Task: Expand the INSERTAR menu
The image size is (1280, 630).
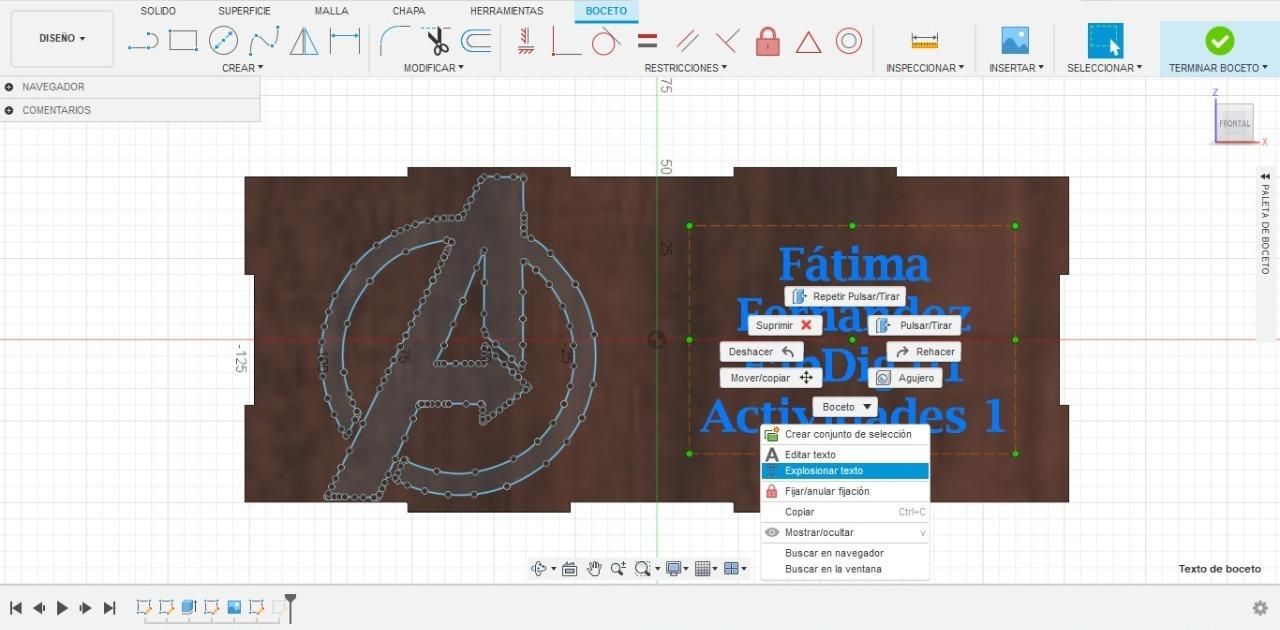Action: pos(1016,68)
